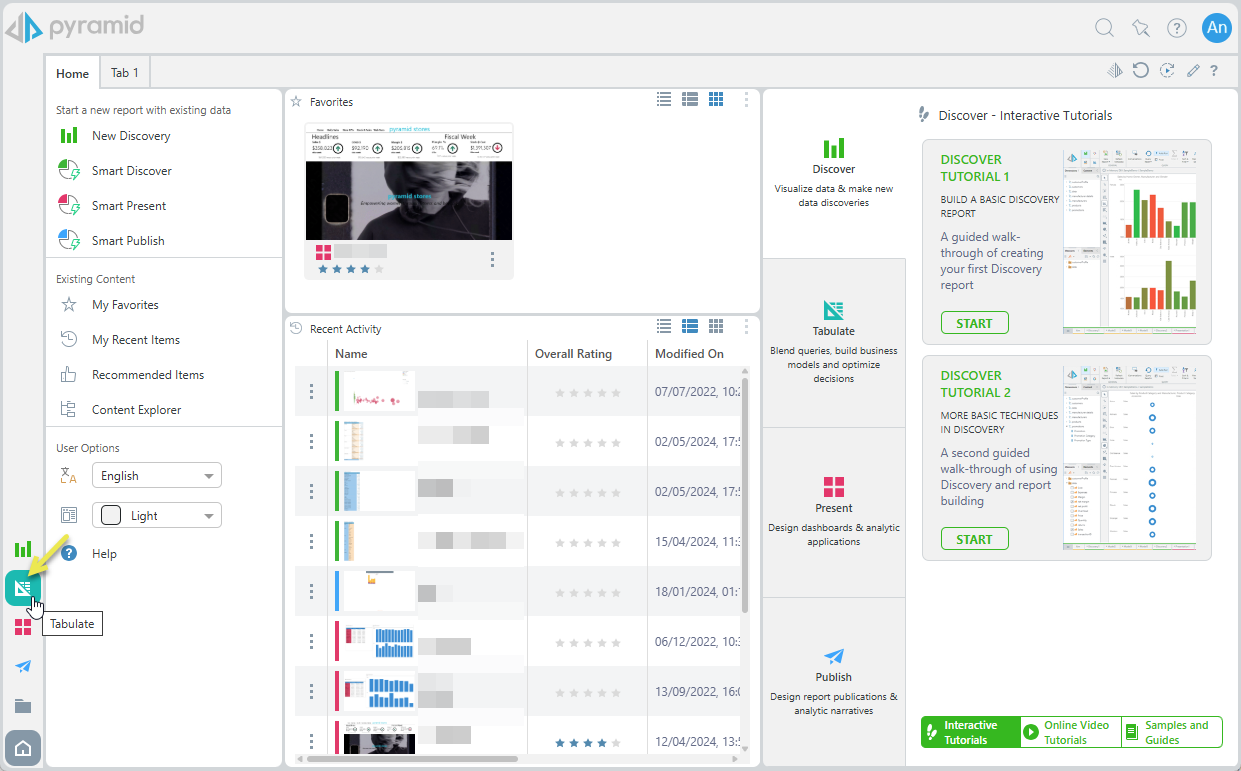This screenshot has height=771, width=1241.
Task: Open the Light theme dropdown
Action: click(x=157, y=516)
